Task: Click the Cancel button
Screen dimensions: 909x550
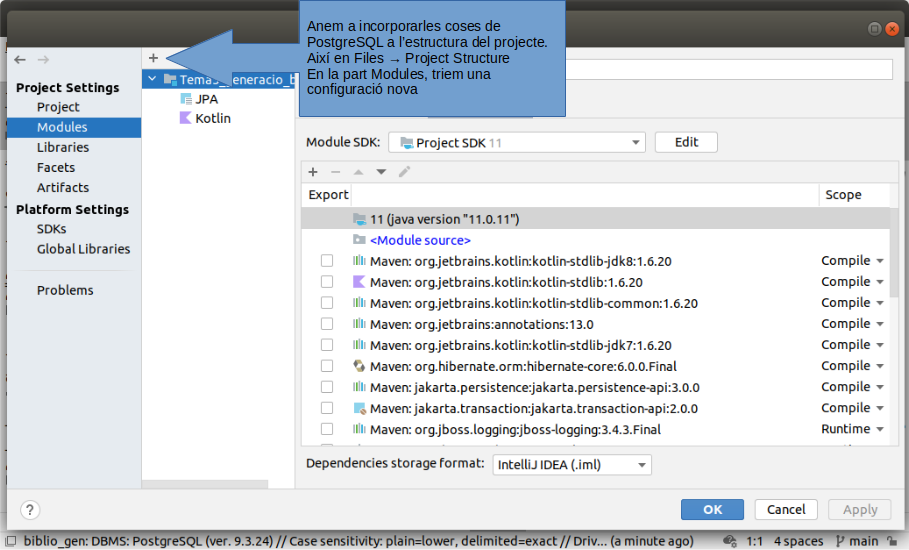Action: (786, 509)
